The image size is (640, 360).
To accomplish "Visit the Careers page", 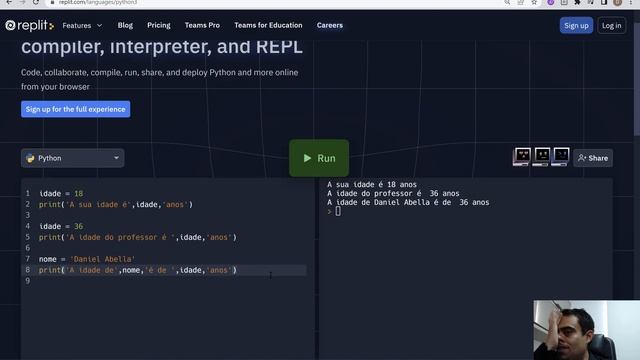I will click(330, 25).
